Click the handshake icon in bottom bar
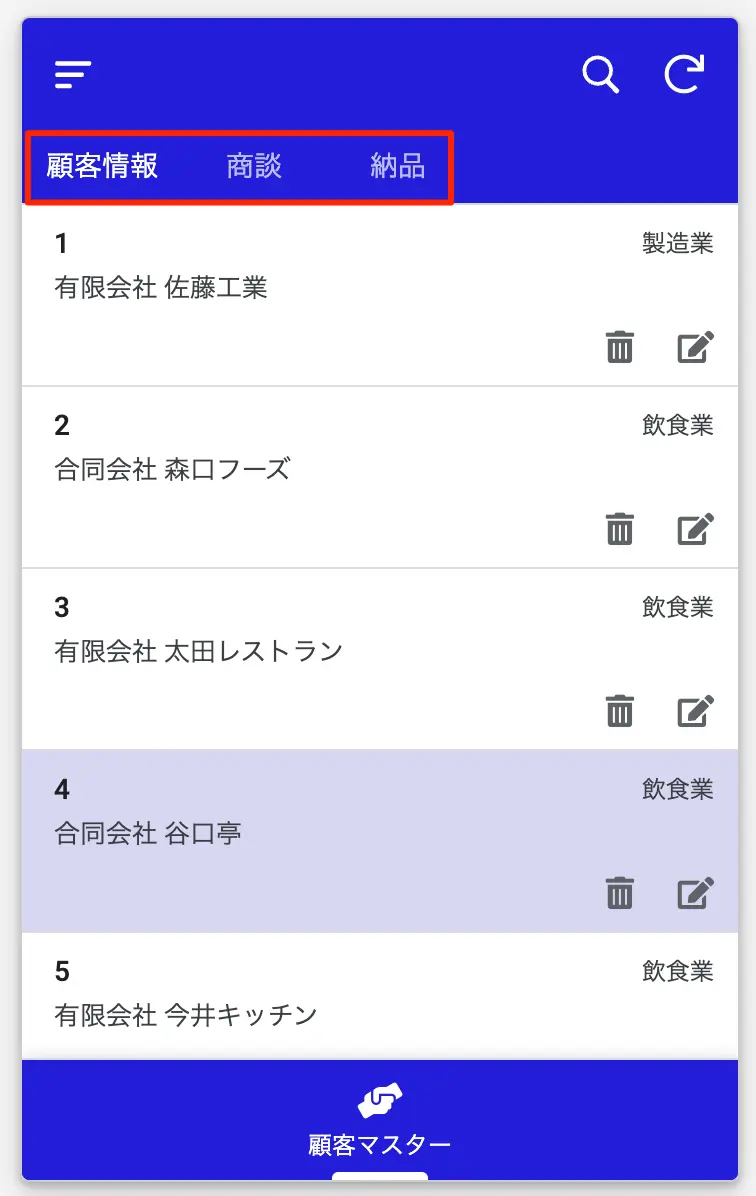Viewport: 756px width, 1196px height. [380, 1100]
